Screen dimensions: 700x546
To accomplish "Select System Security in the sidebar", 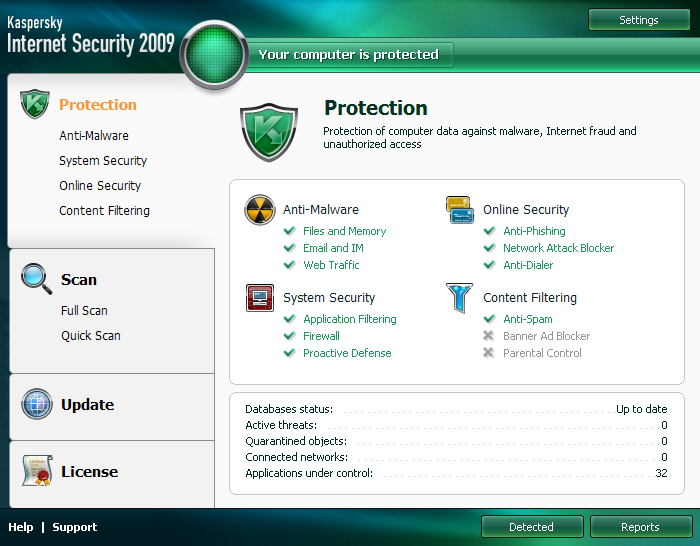I will (x=103, y=161).
